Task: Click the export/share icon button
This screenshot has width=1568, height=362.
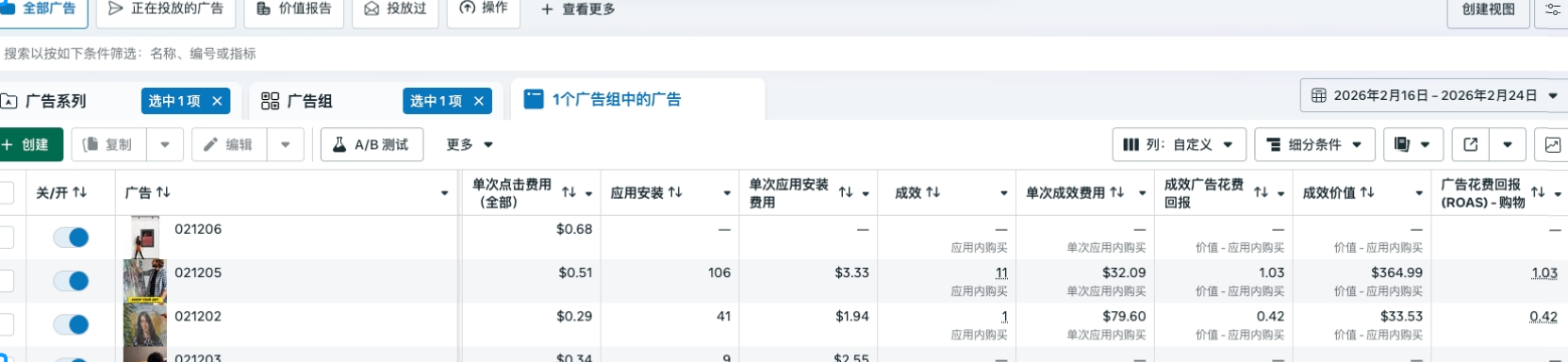Action: pyautogui.click(x=1471, y=144)
